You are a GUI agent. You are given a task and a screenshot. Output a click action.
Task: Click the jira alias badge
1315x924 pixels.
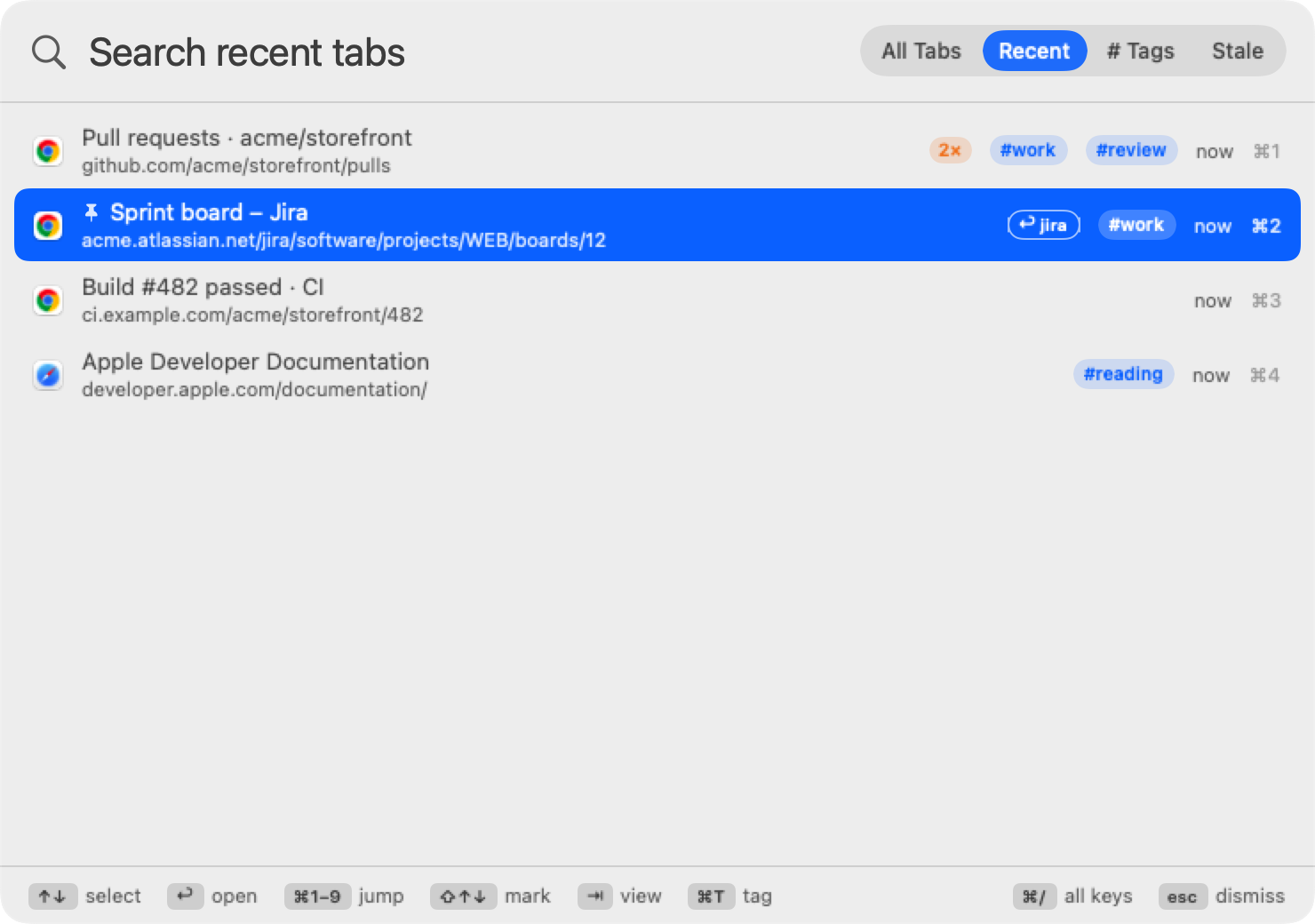pyautogui.click(x=1044, y=225)
